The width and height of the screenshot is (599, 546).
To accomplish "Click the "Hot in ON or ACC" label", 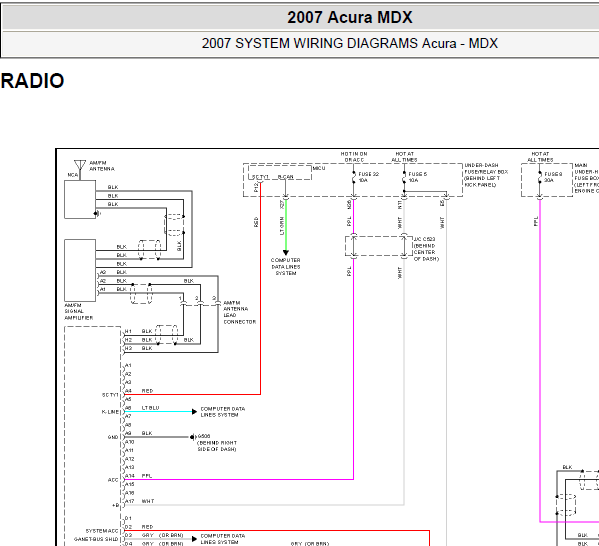I will pyautogui.click(x=354, y=157).
